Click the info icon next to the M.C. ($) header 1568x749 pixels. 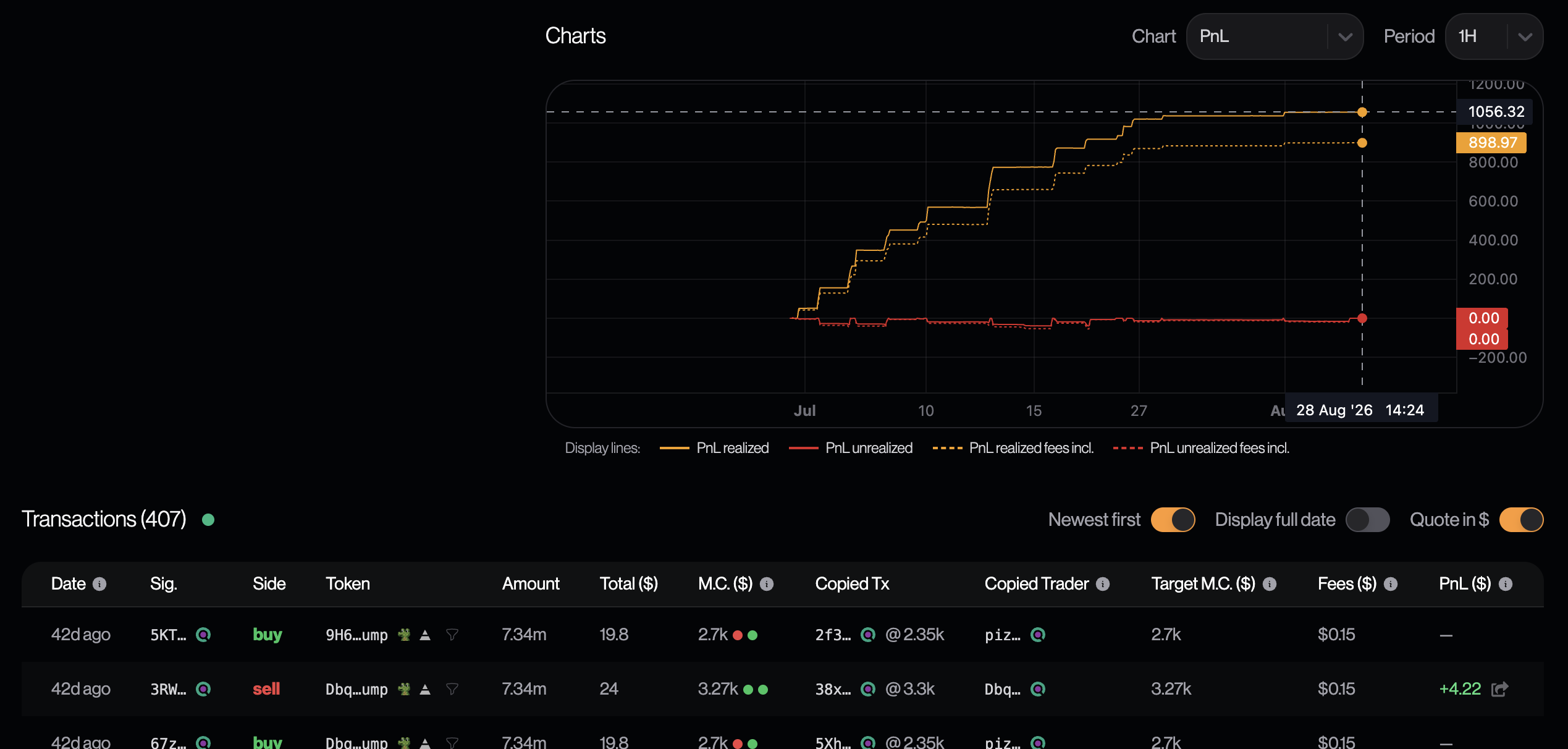767,584
